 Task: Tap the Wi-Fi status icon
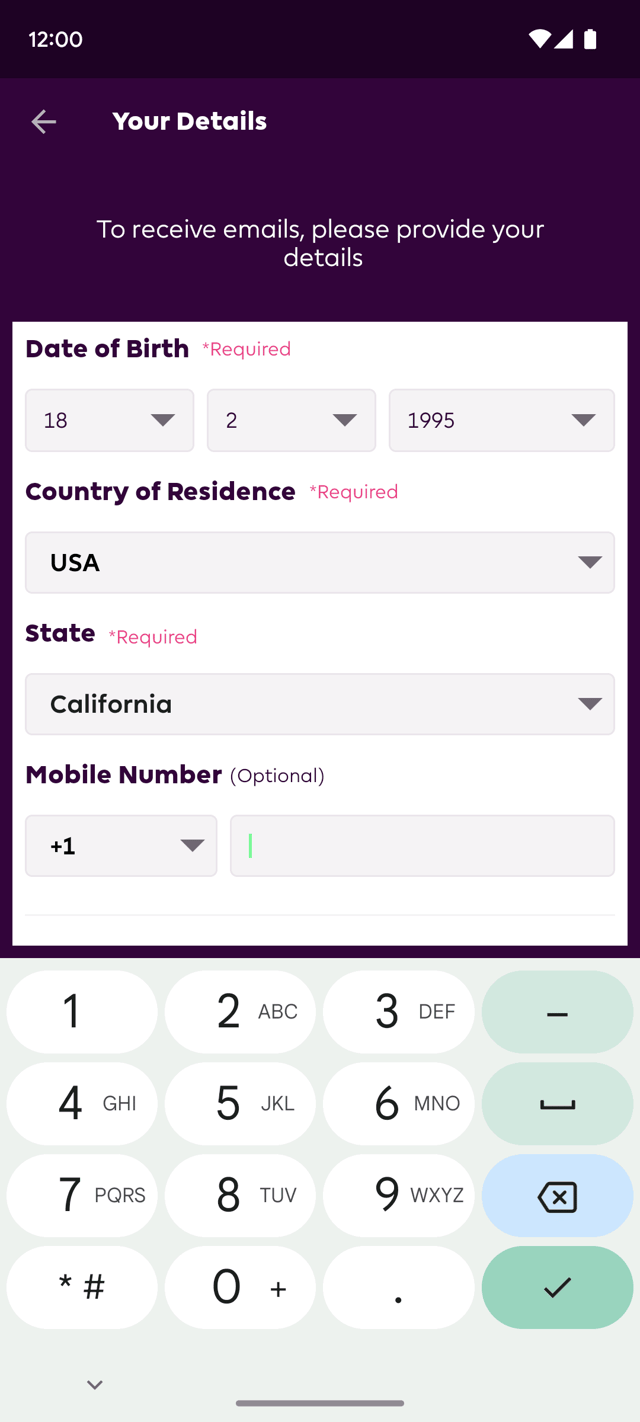540,39
